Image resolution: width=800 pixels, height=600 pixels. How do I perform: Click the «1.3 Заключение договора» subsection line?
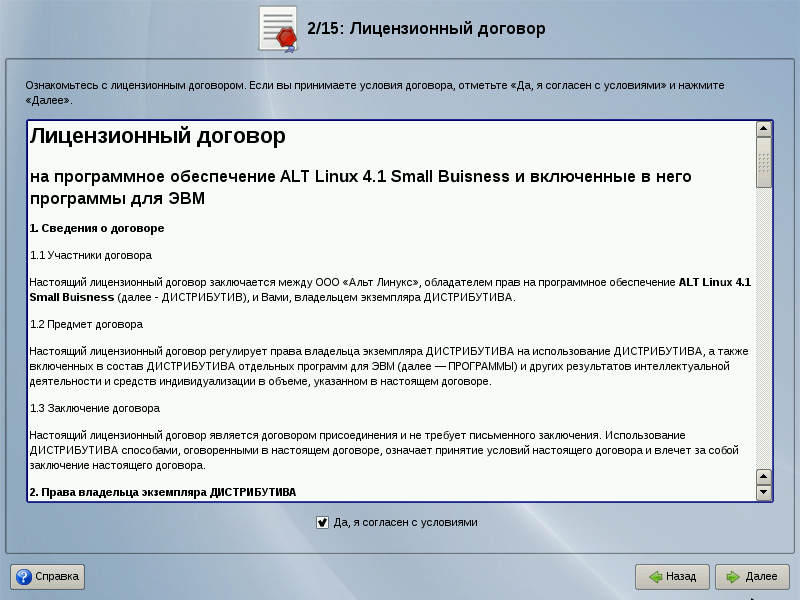95,408
